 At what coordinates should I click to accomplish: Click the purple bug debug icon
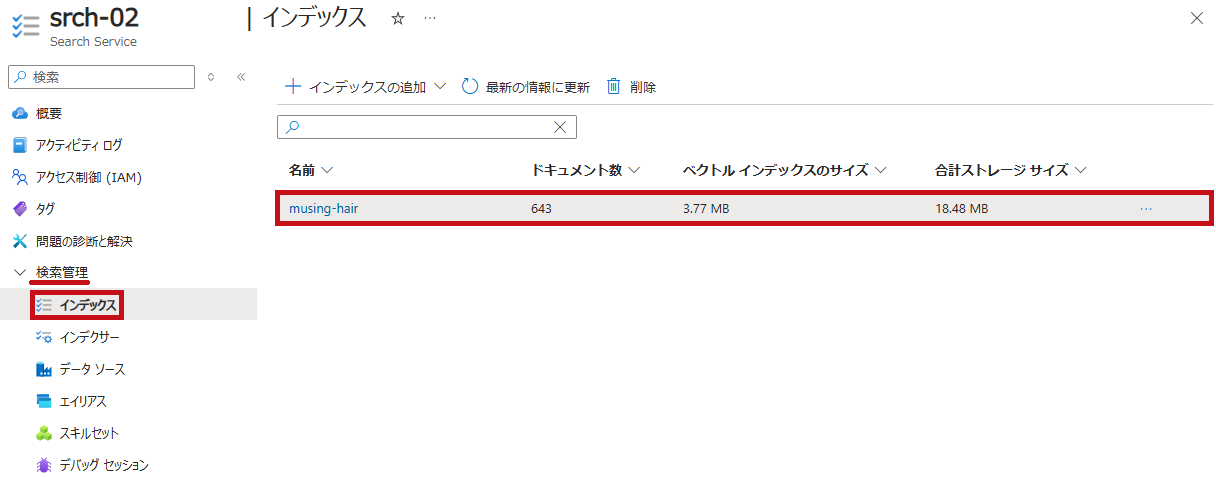pyautogui.click(x=43, y=465)
